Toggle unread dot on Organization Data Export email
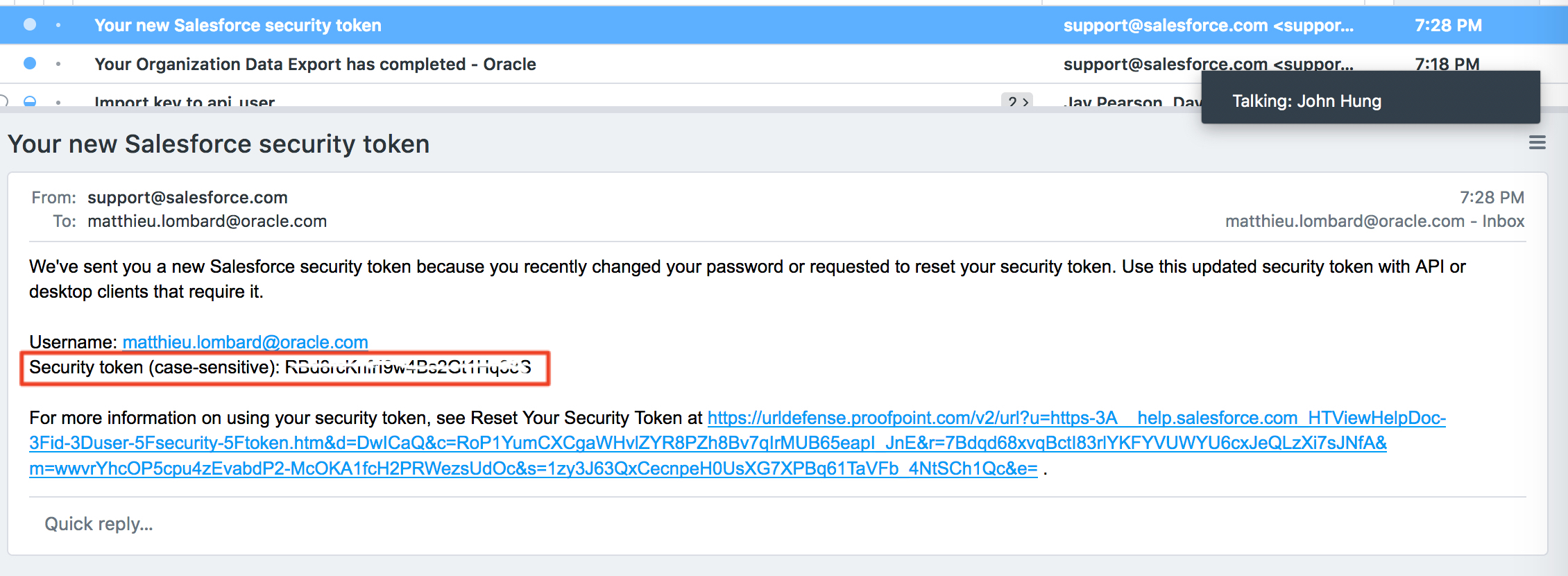 (30, 64)
